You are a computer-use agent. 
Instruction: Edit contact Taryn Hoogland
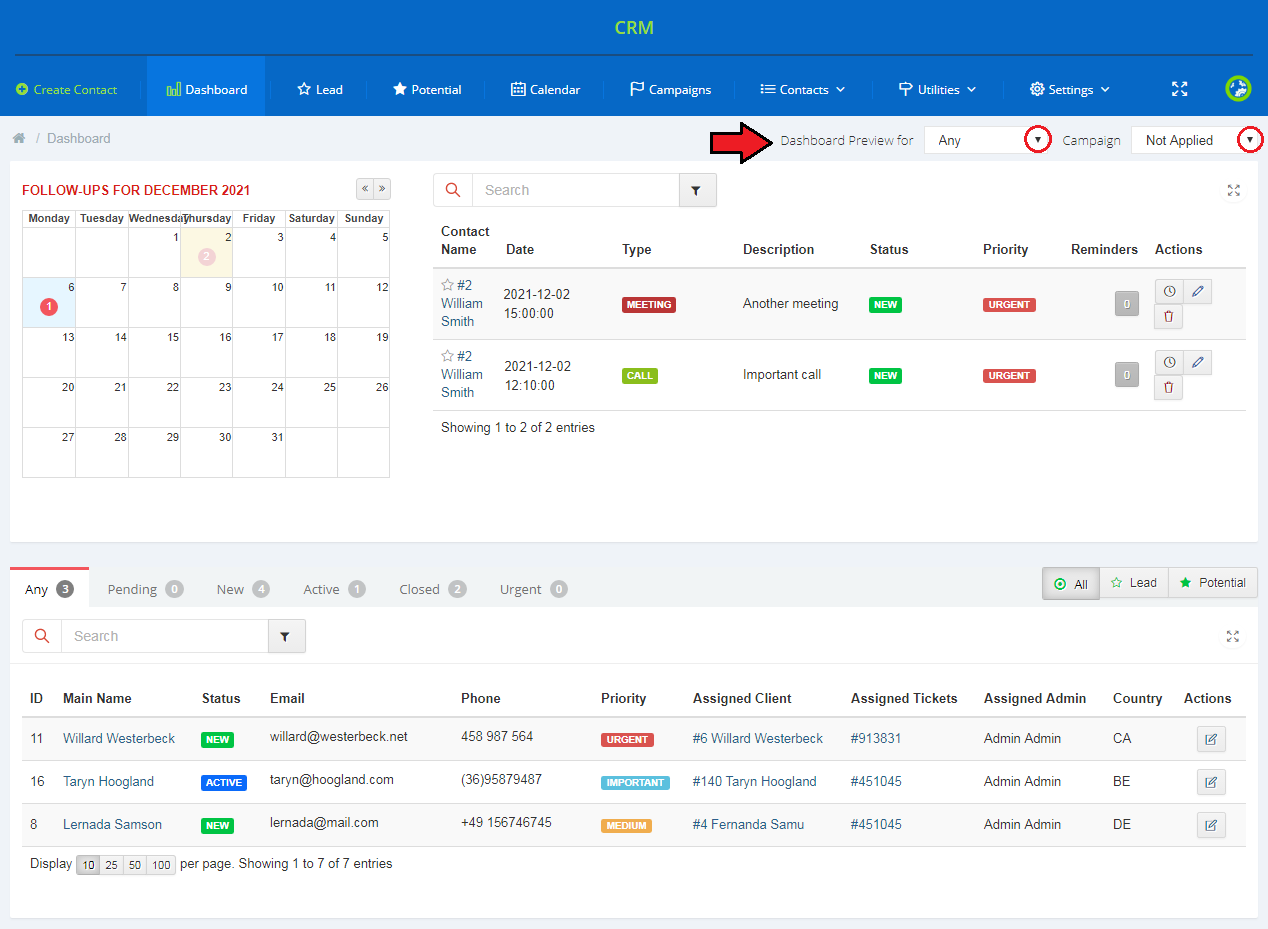[1211, 782]
